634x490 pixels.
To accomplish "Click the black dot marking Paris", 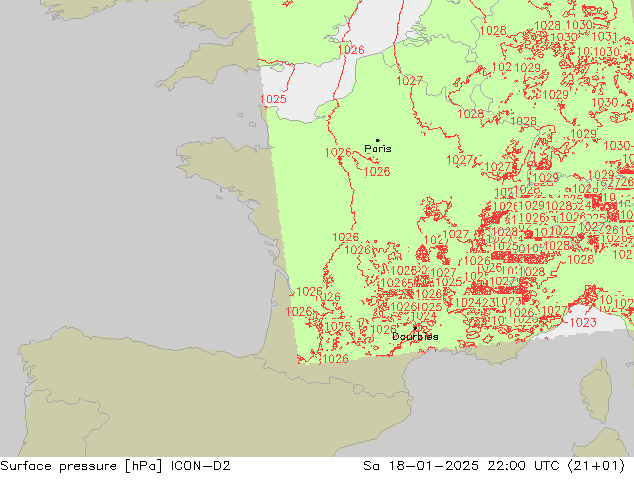I will tap(378, 140).
